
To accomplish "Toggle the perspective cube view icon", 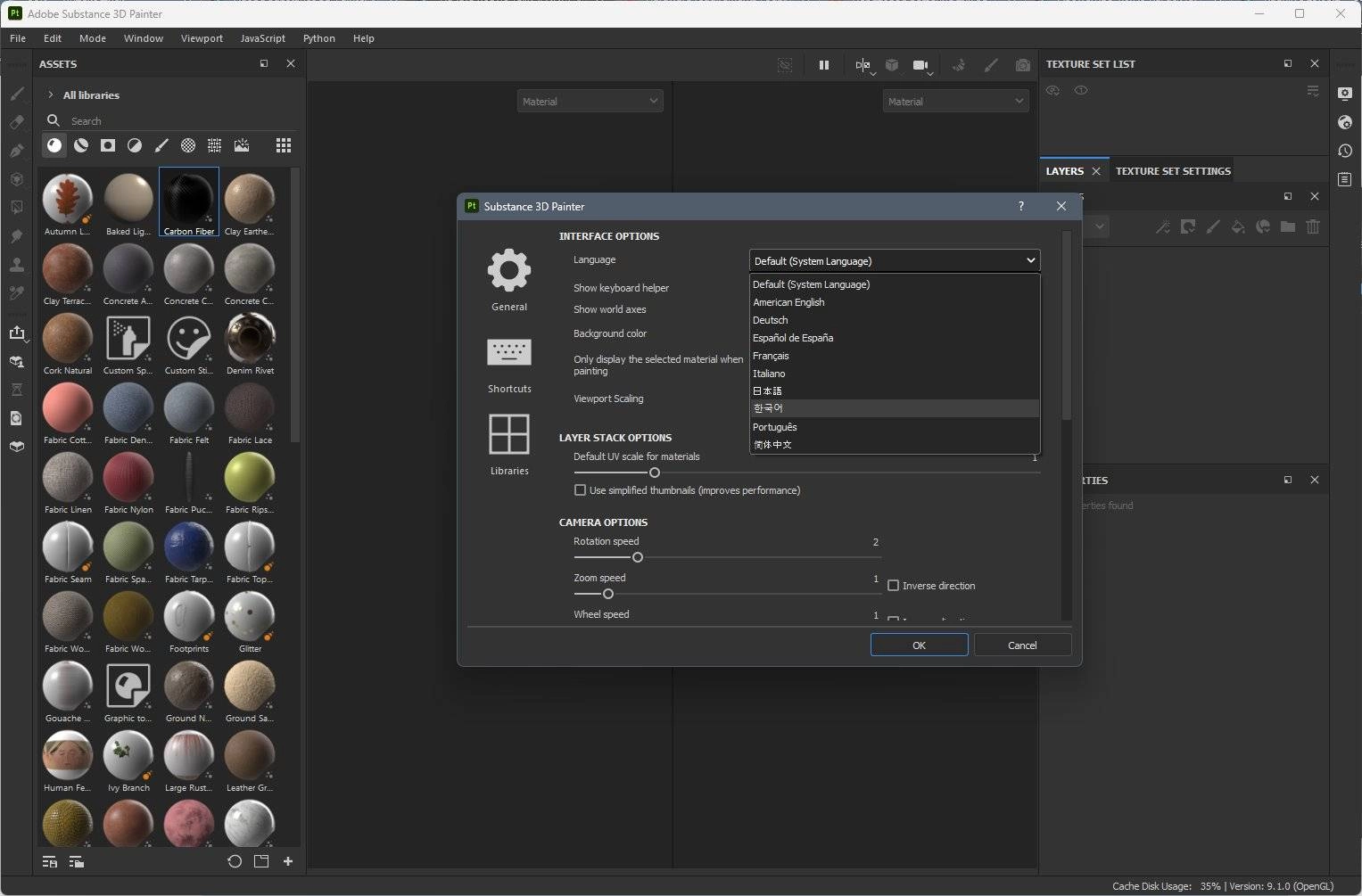I will (892, 65).
